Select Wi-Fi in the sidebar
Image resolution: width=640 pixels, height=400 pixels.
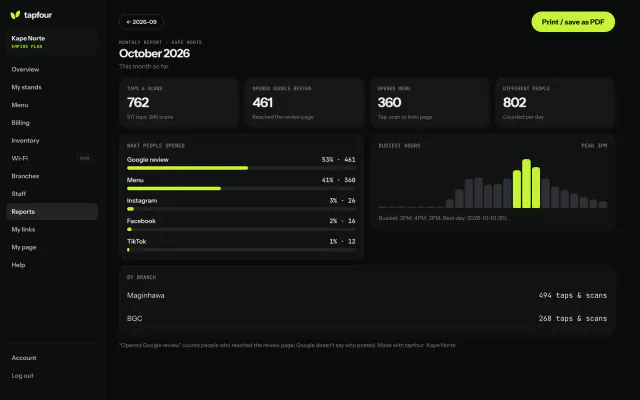tap(52, 158)
